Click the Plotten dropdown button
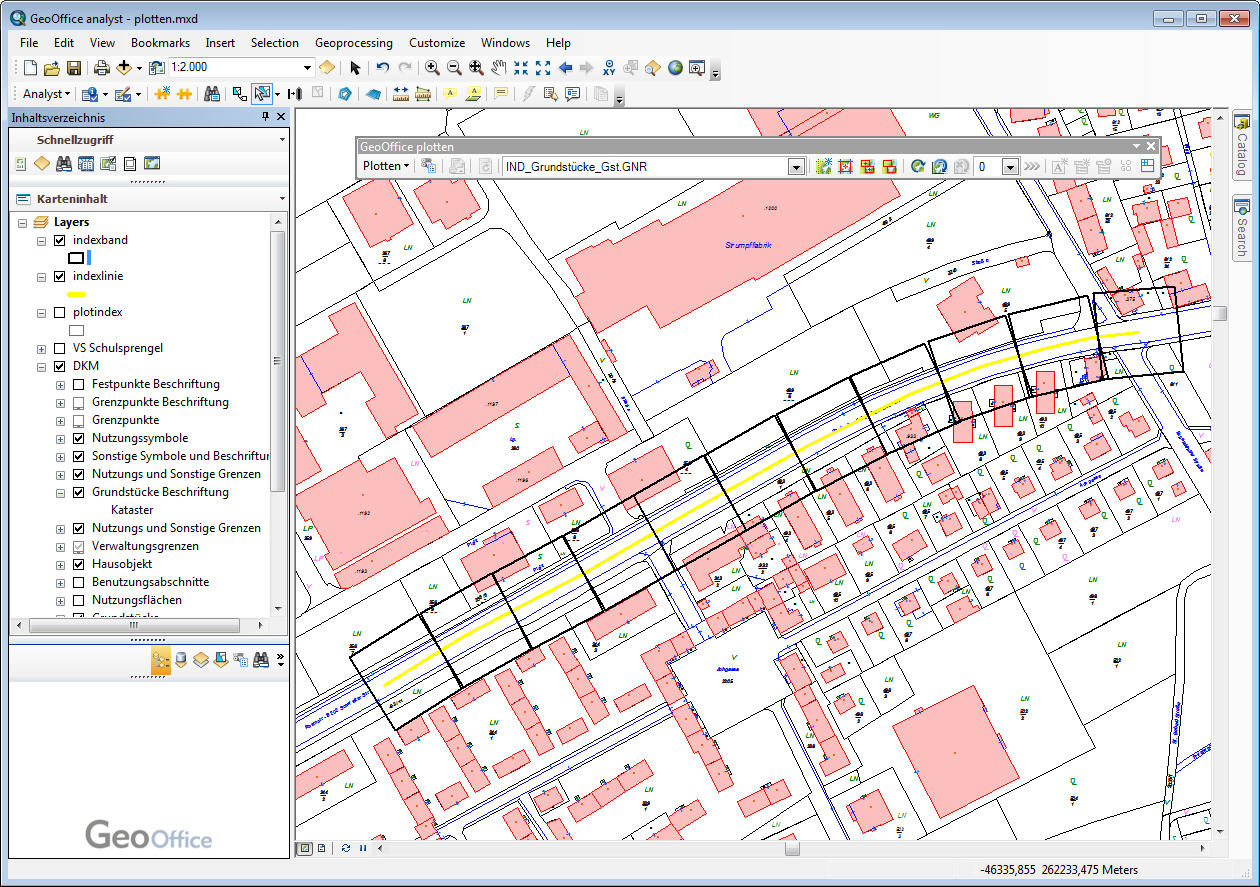1260x887 pixels. [x=386, y=167]
